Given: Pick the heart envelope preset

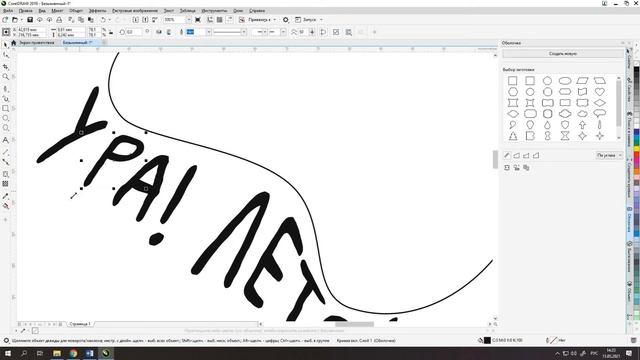Looking at the screenshot, I should tap(599, 92).
